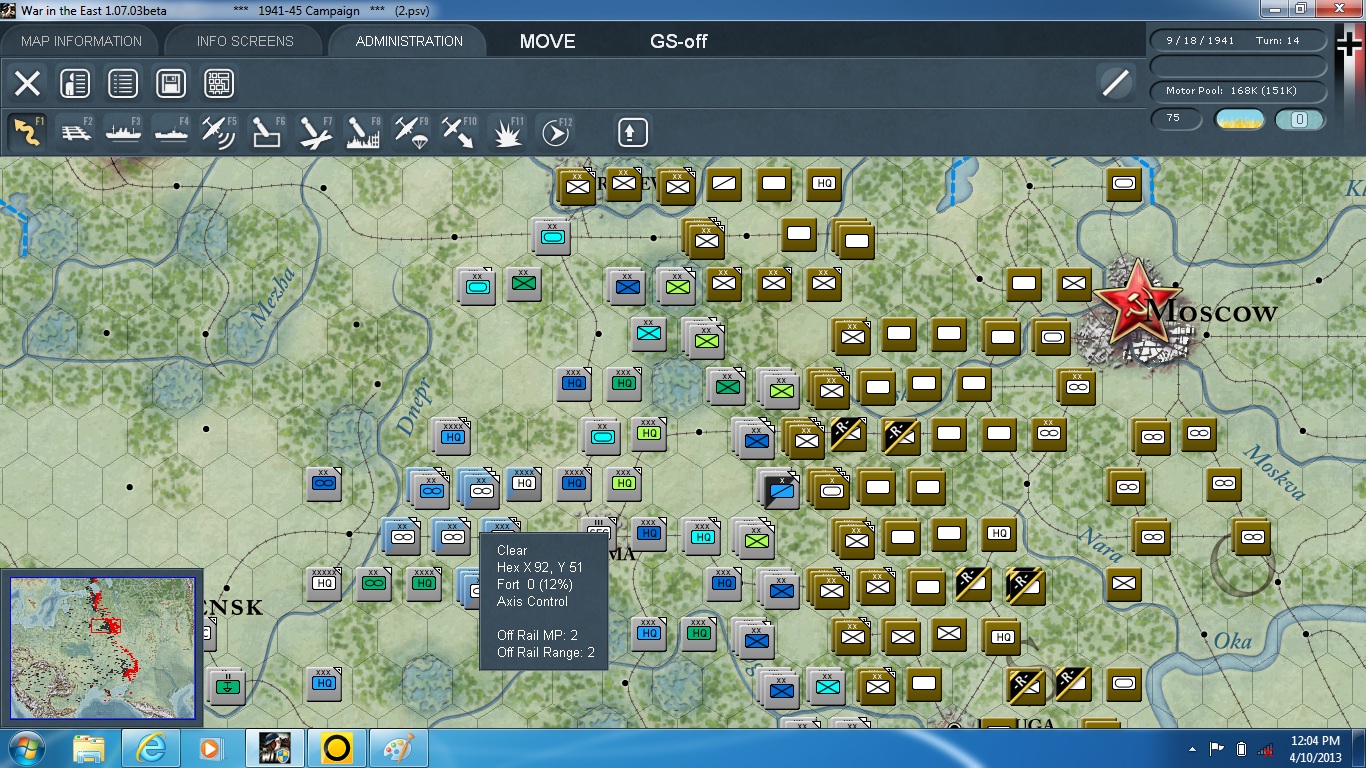Activate the F6 bomb unit mode
This screenshot has width=1366, height=768.
click(x=267, y=132)
